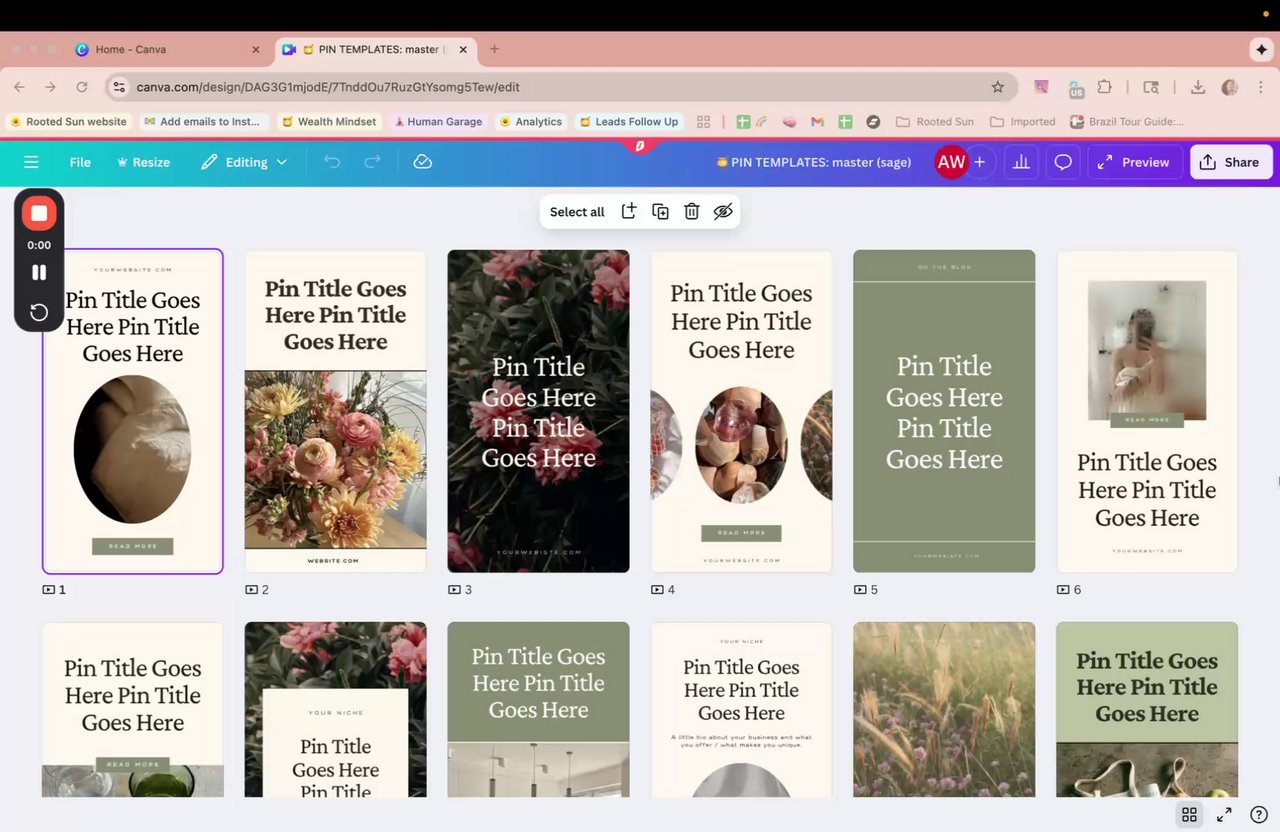This screenshot has width=1280, height=832.
Task: Delete the selected page with the trash icon
Action: click(x=691, y=211)
